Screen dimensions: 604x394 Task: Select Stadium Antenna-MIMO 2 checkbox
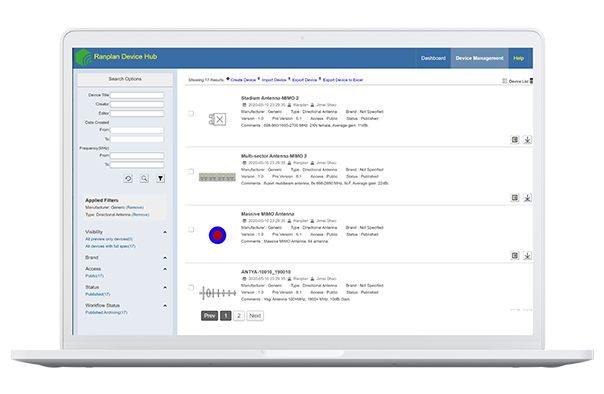191,113
